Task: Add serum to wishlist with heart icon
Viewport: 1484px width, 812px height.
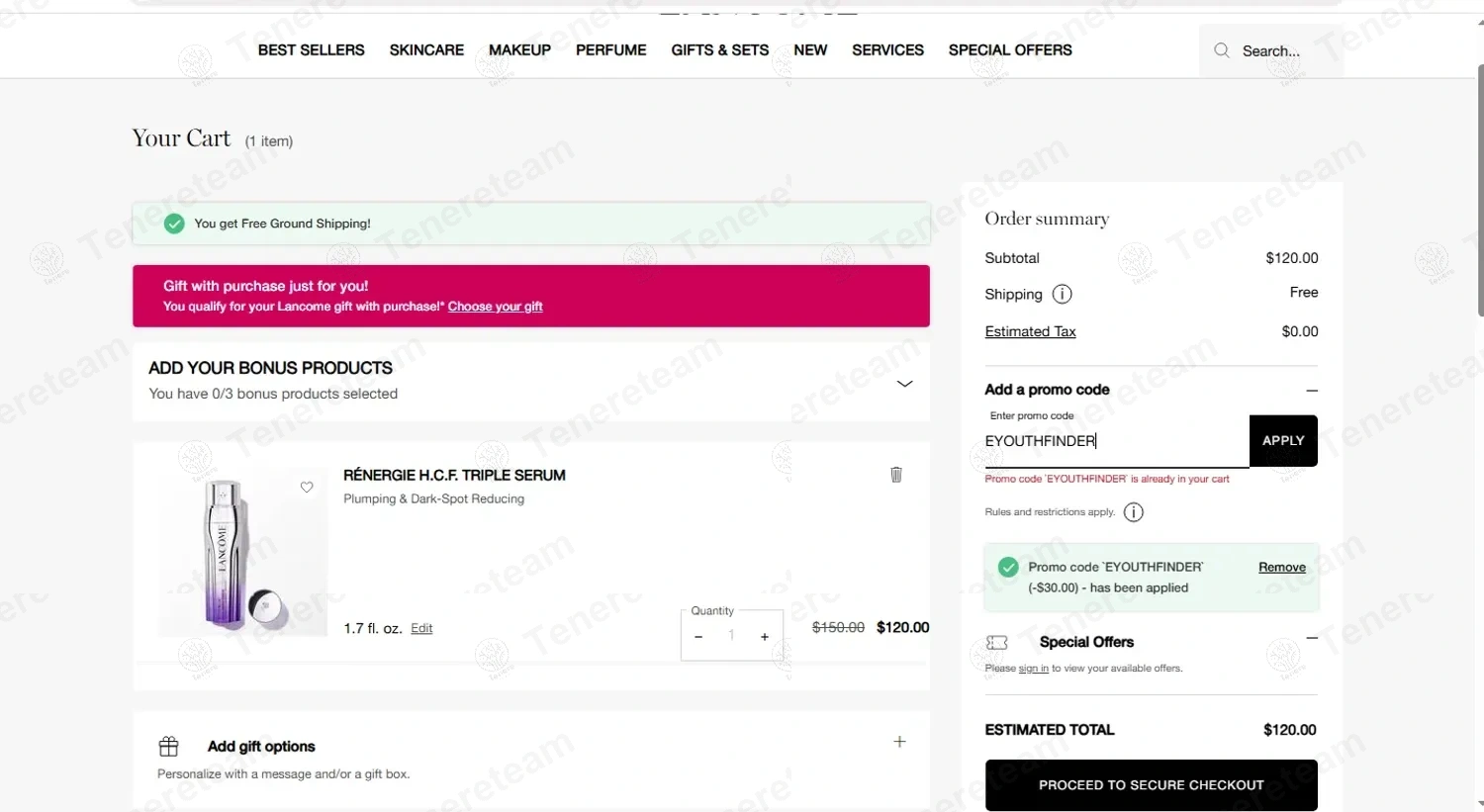Action: coord(307,487)
